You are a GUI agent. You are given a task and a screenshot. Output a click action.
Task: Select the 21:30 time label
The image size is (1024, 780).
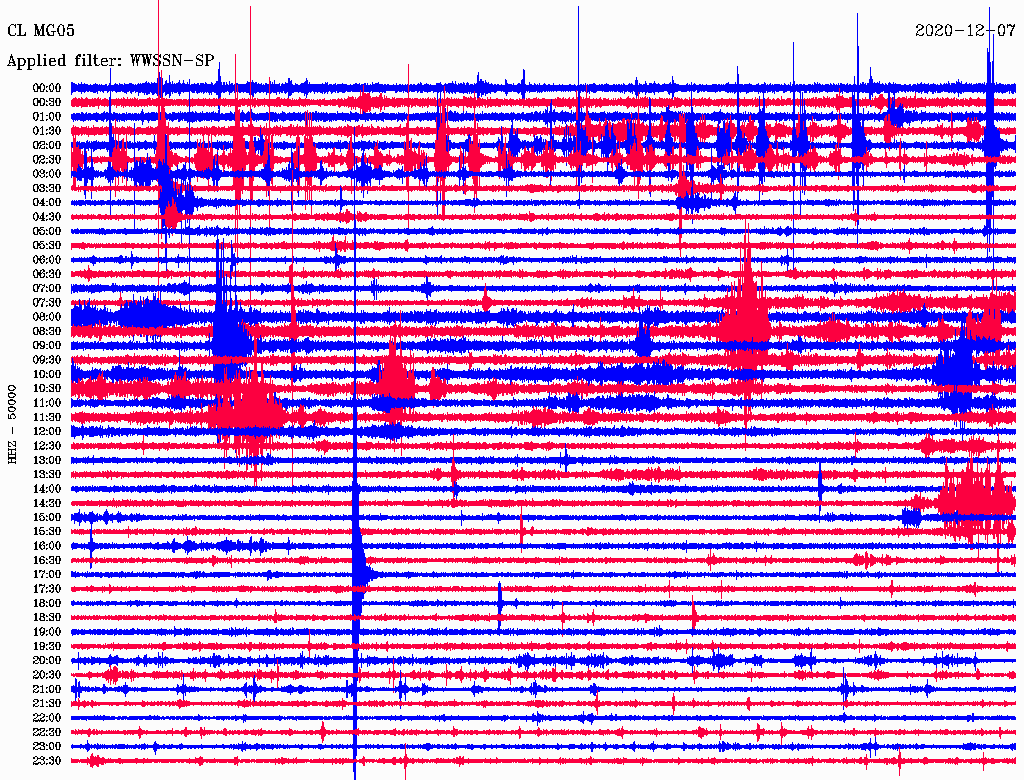click(46, 703)
